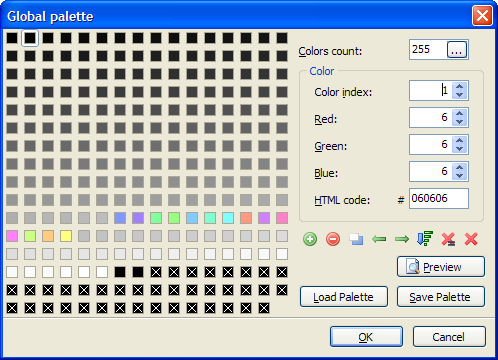Select the first solid black swatch after whites
The height and width of the screenshot is (360, 498).
click(x=120, y=272)
